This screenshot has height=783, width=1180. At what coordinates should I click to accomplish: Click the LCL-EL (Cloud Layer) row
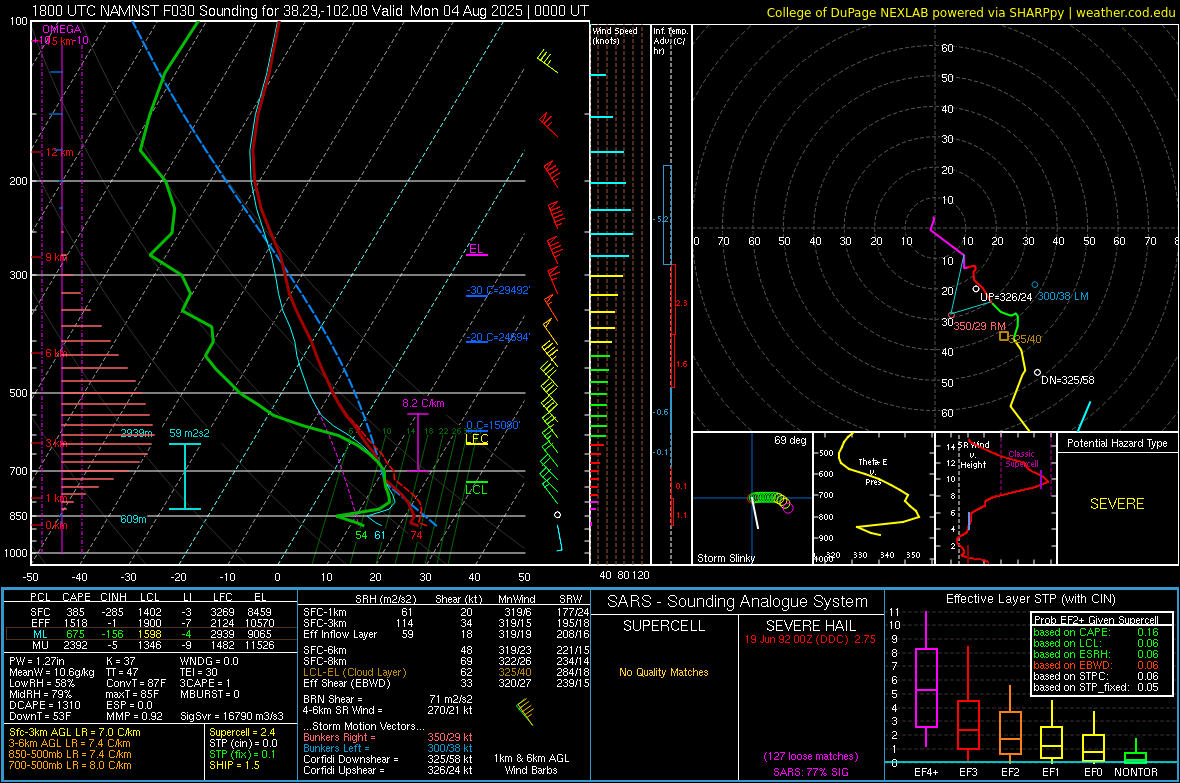click(x=446, y=672)
